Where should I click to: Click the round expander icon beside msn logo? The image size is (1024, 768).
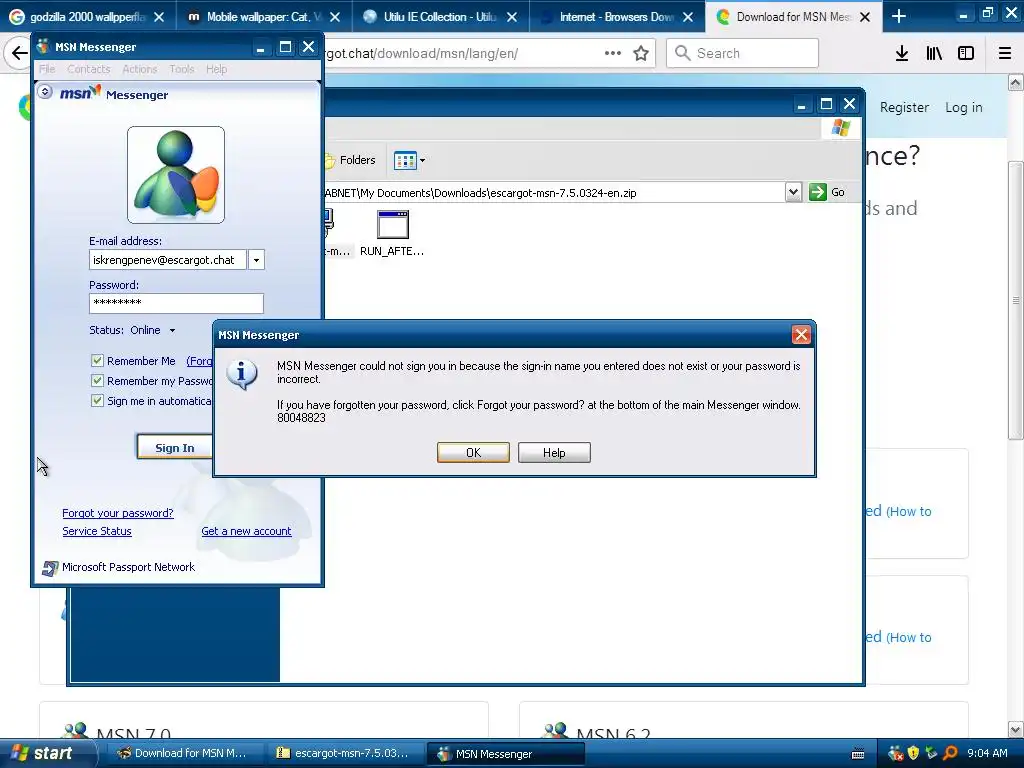click(x=44, y=92)
